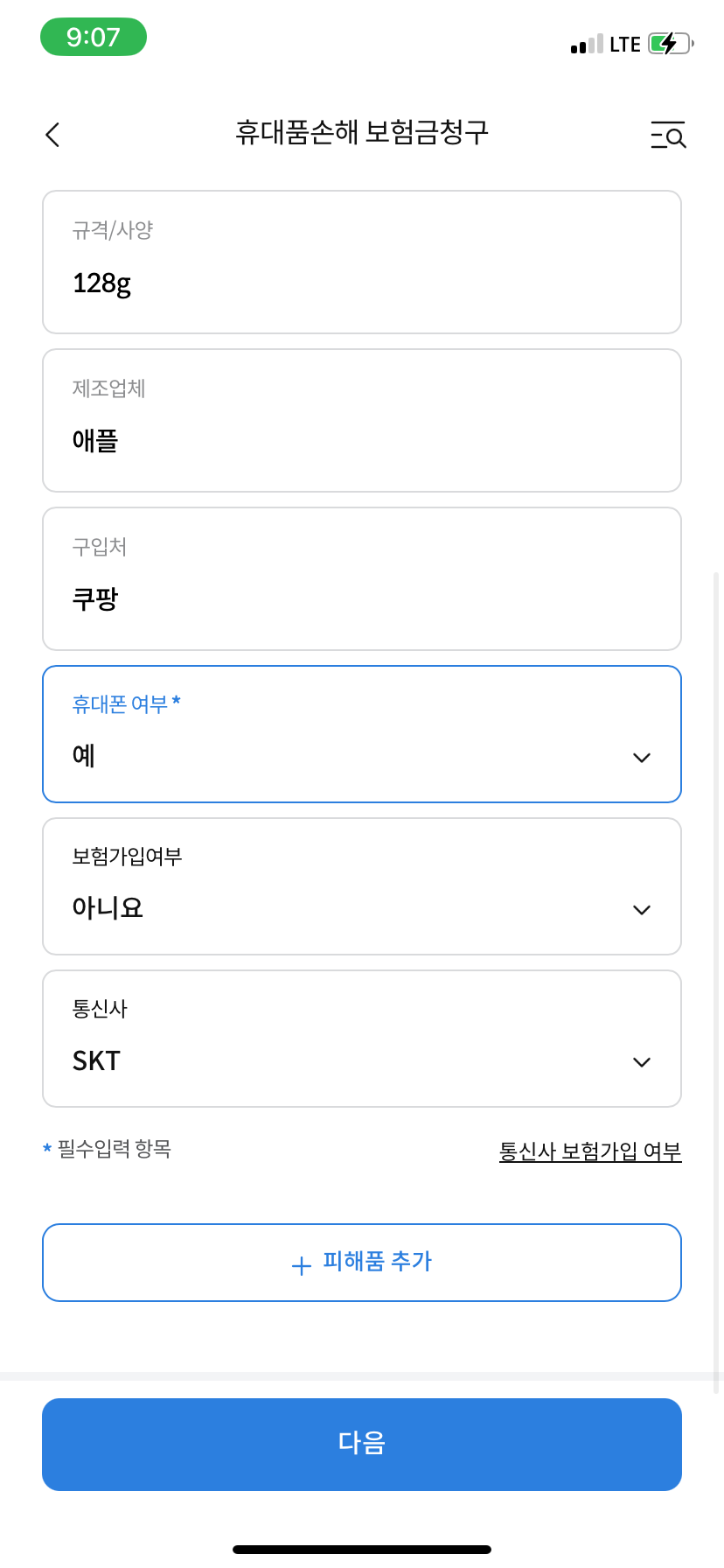Tap the 필수입력 항목 note text
This screenshot has height=1568, width=724.
pyautogui.click(x=114, y=1149)
